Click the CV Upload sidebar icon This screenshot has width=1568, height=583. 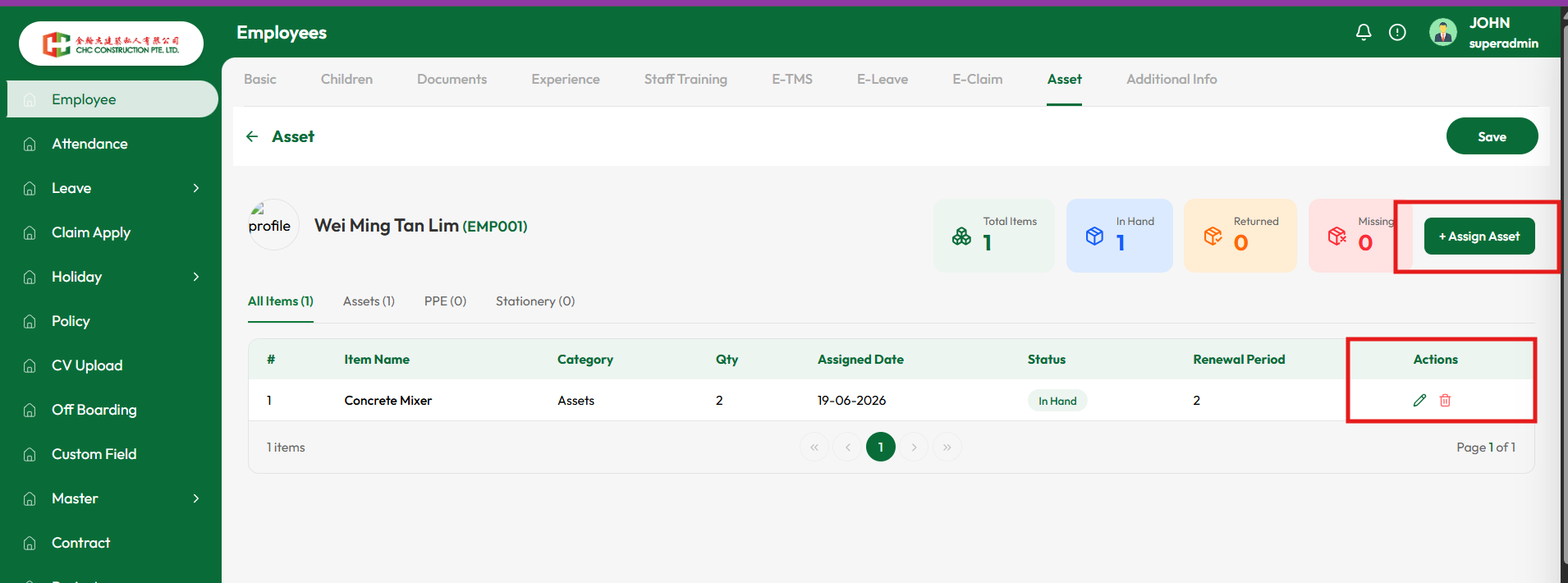(30, 365)
